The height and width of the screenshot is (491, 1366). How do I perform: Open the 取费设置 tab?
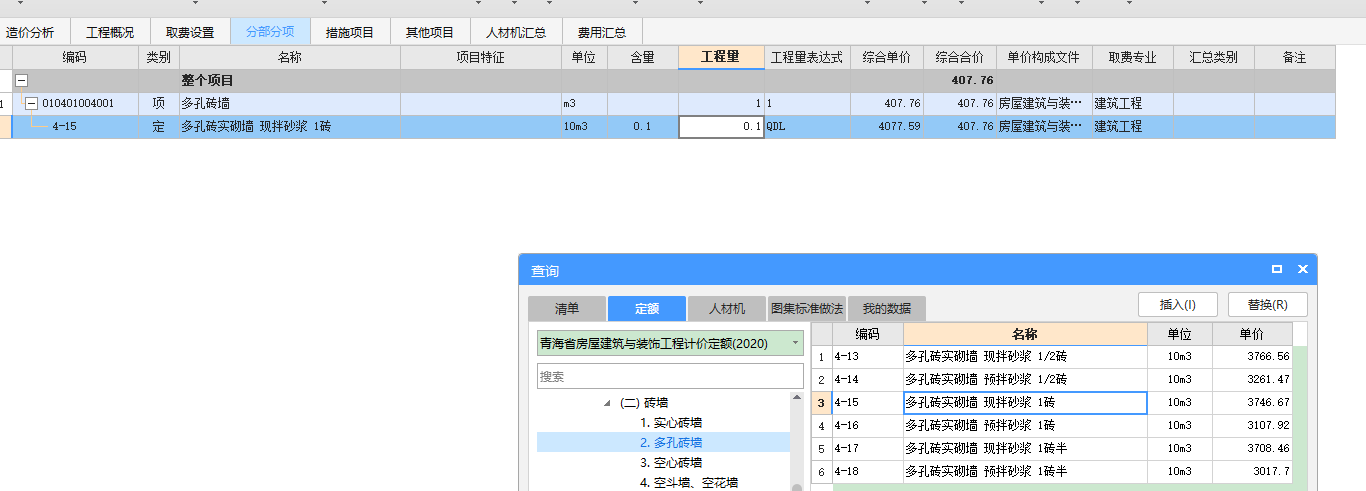click(x=190, y=32)
